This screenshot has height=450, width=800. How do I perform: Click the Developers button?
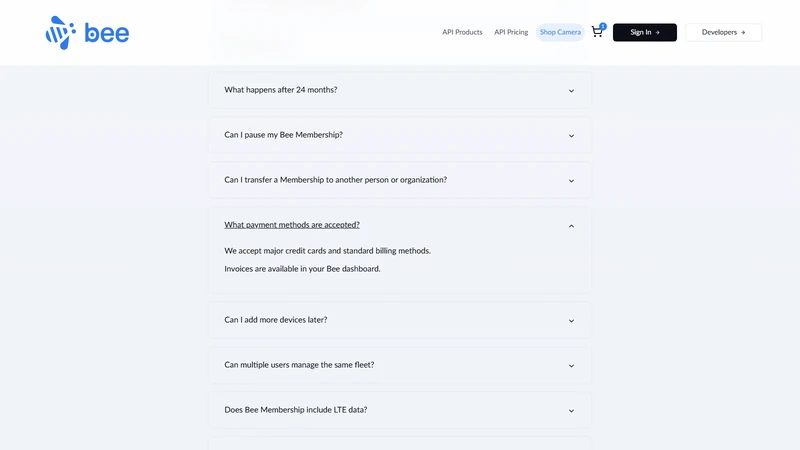point(723,32)
